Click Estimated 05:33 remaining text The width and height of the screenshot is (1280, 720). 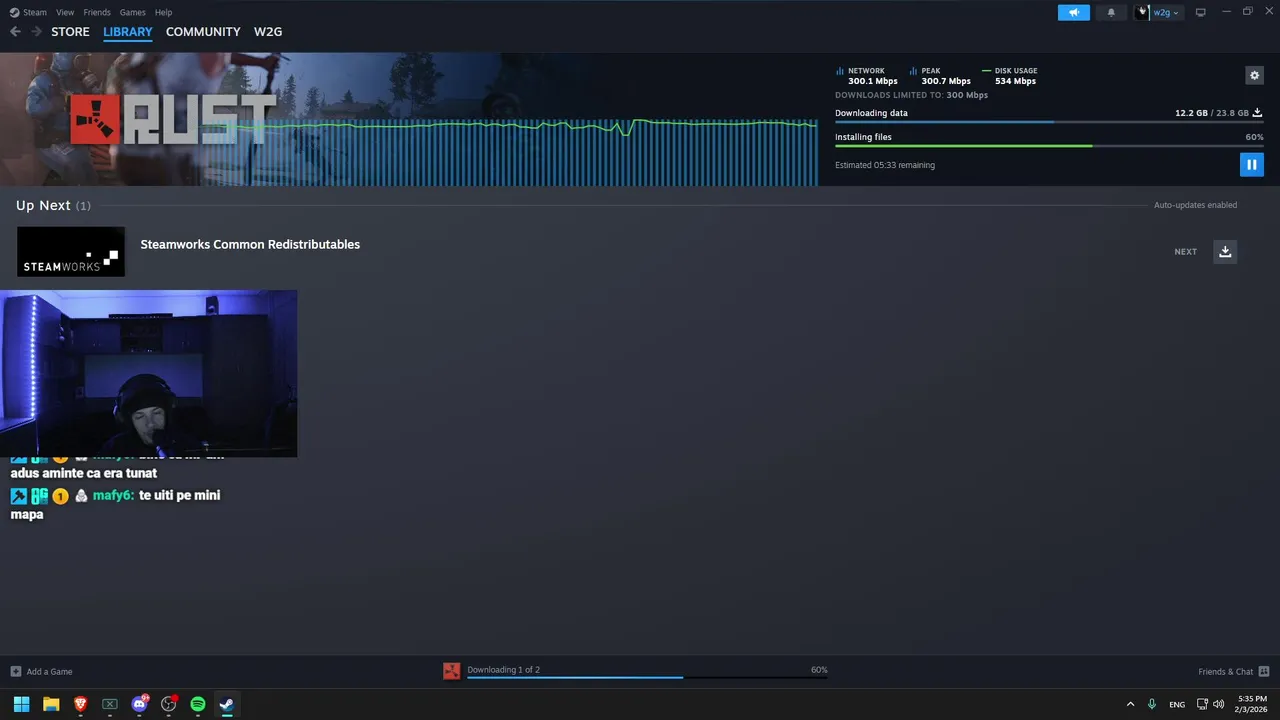[885, 165]
